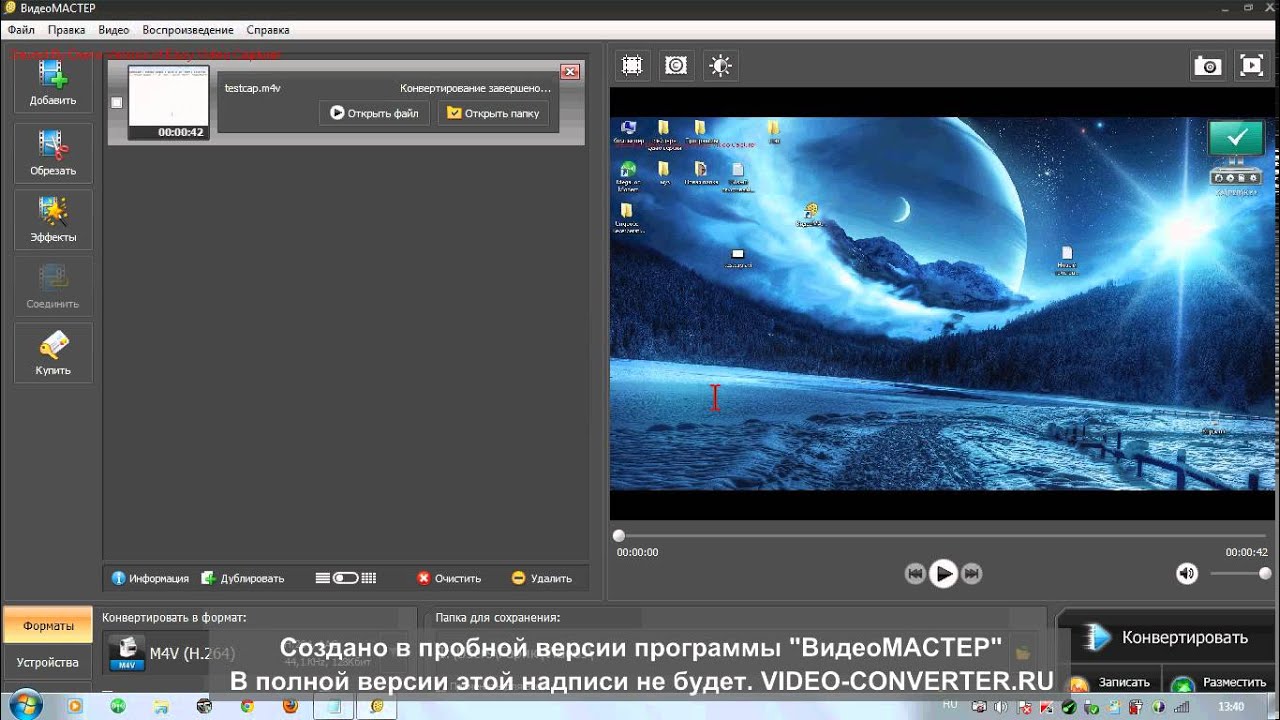Open the Windows Start menu
1280x720 pixels.
click(24, 704)
